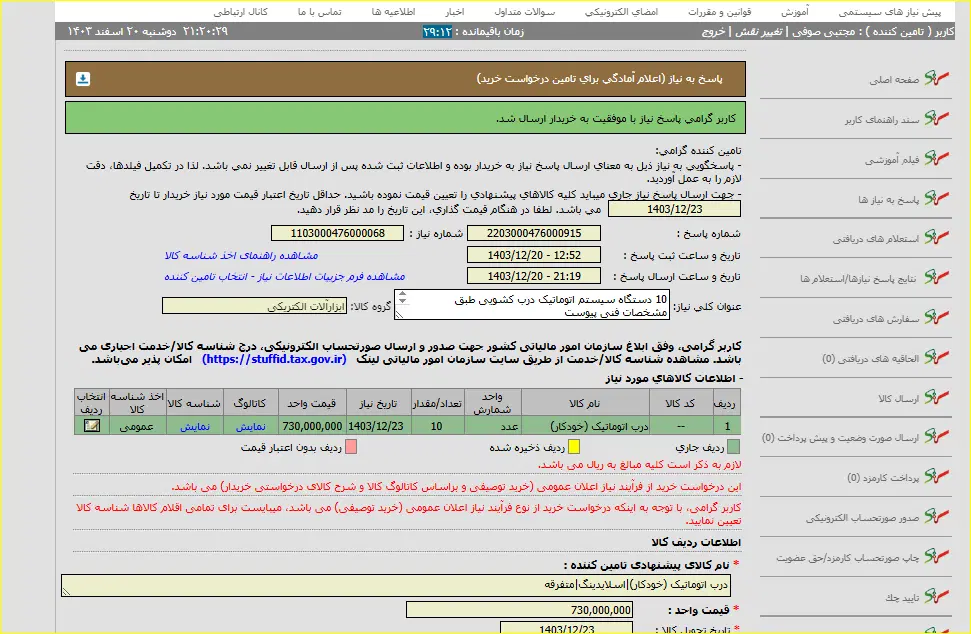The height and width of the screenshot is (634, 971).
Task: Click the گروه کالا field ابزارآلات الکتریکی
Action: click(x=255, y=306)
